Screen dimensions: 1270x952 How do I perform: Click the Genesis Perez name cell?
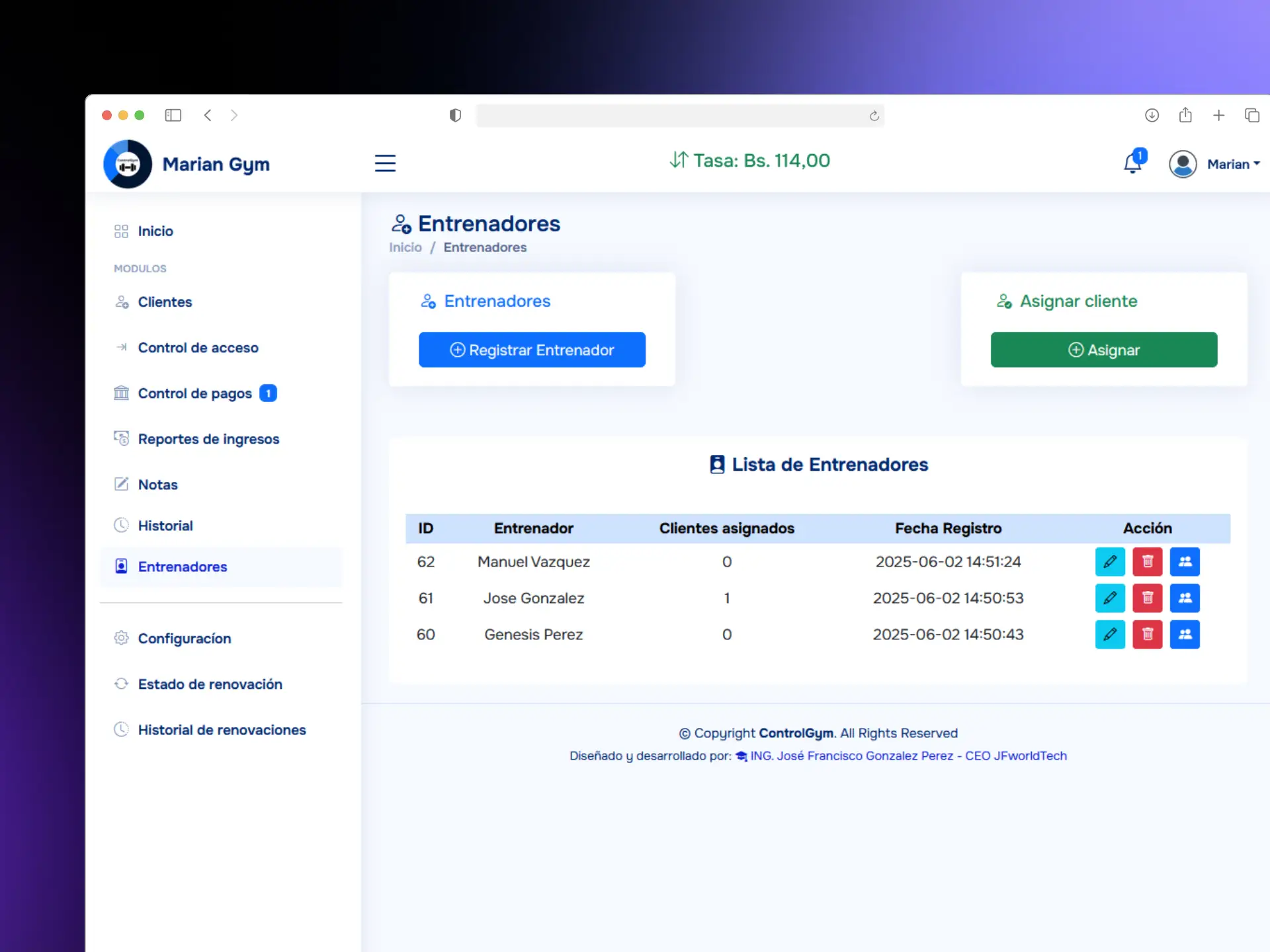[x=533, y=635]
